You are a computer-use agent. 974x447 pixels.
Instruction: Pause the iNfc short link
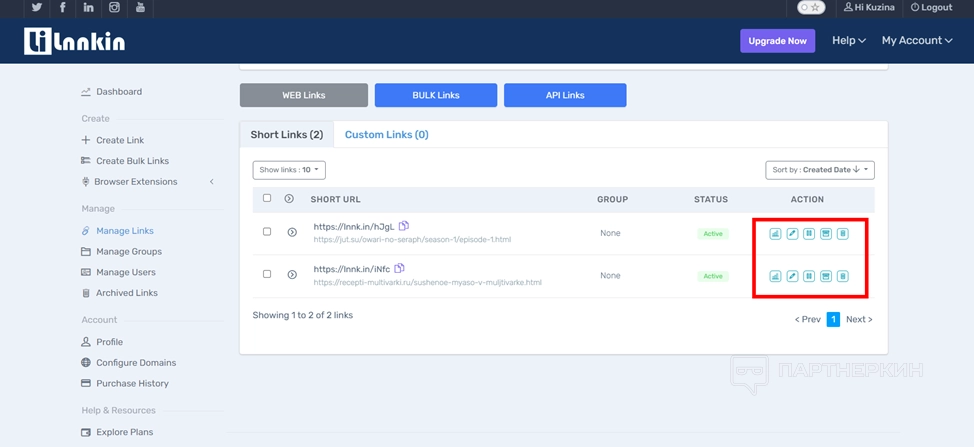809,276
